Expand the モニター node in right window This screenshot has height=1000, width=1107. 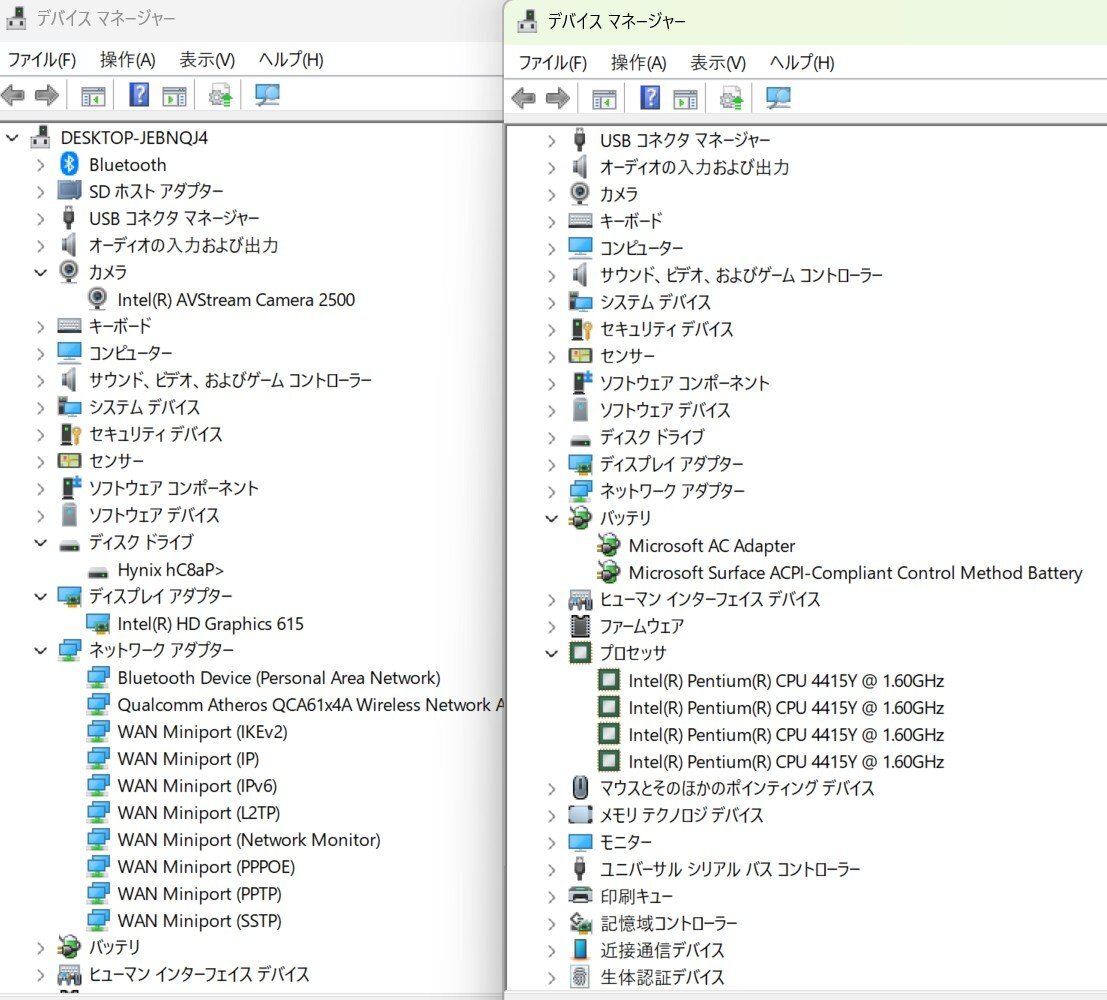pos(551,843)
